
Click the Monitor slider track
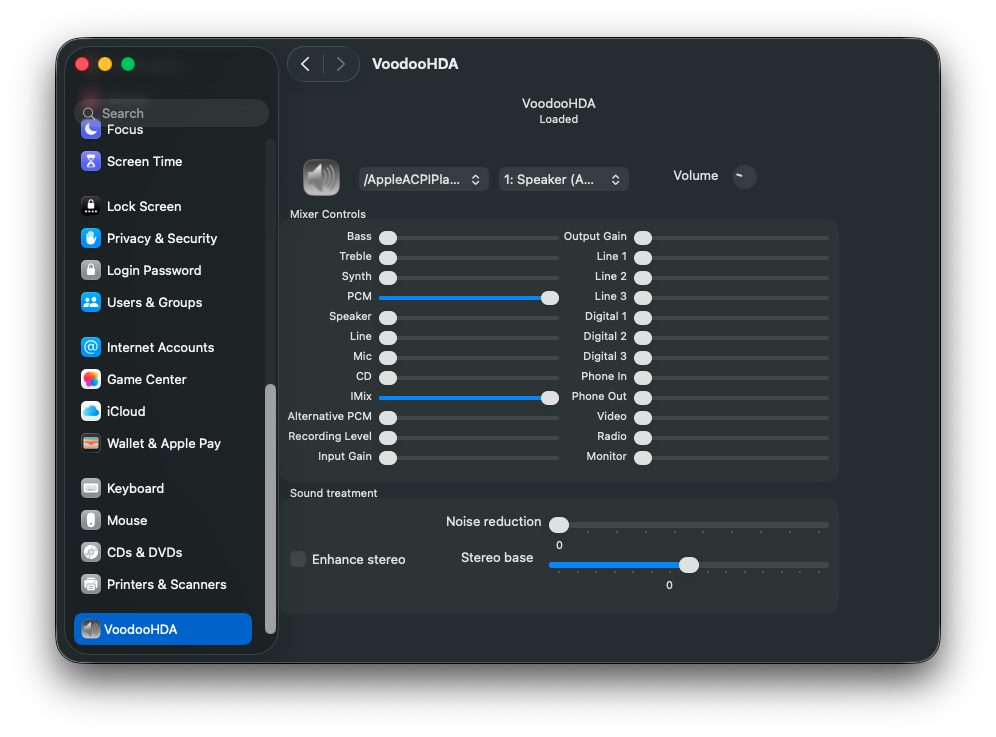pyautogui.click(x=732, y=457)
